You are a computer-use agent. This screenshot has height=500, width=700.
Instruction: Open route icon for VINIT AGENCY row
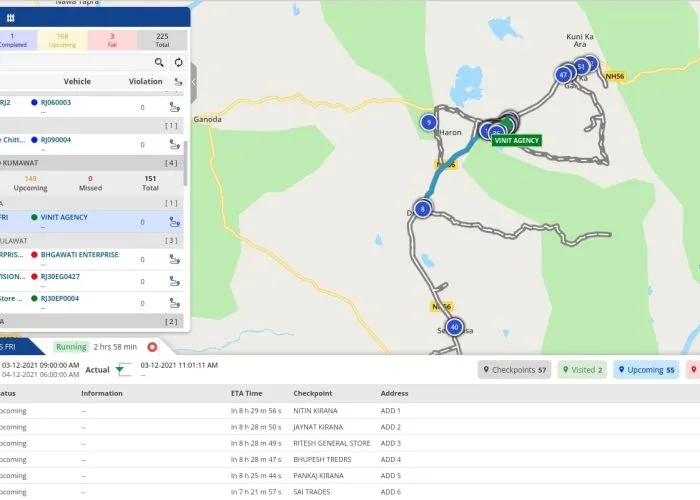[175, 222]
